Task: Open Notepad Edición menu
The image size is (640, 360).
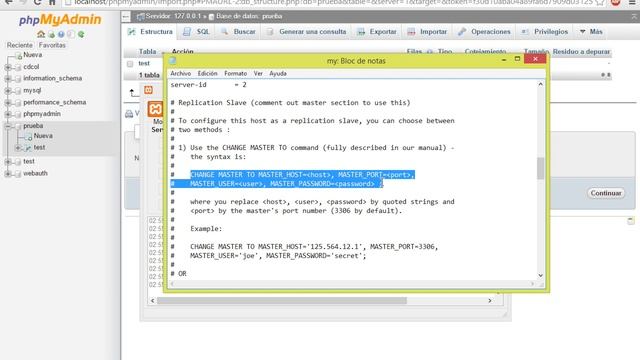Action: [x=207, y=73]
